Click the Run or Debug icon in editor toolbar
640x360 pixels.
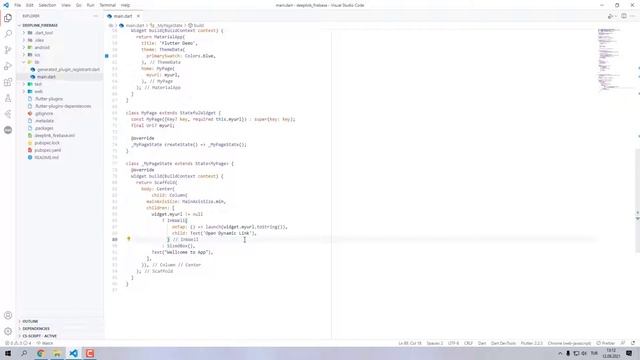[x=611, y=16]
